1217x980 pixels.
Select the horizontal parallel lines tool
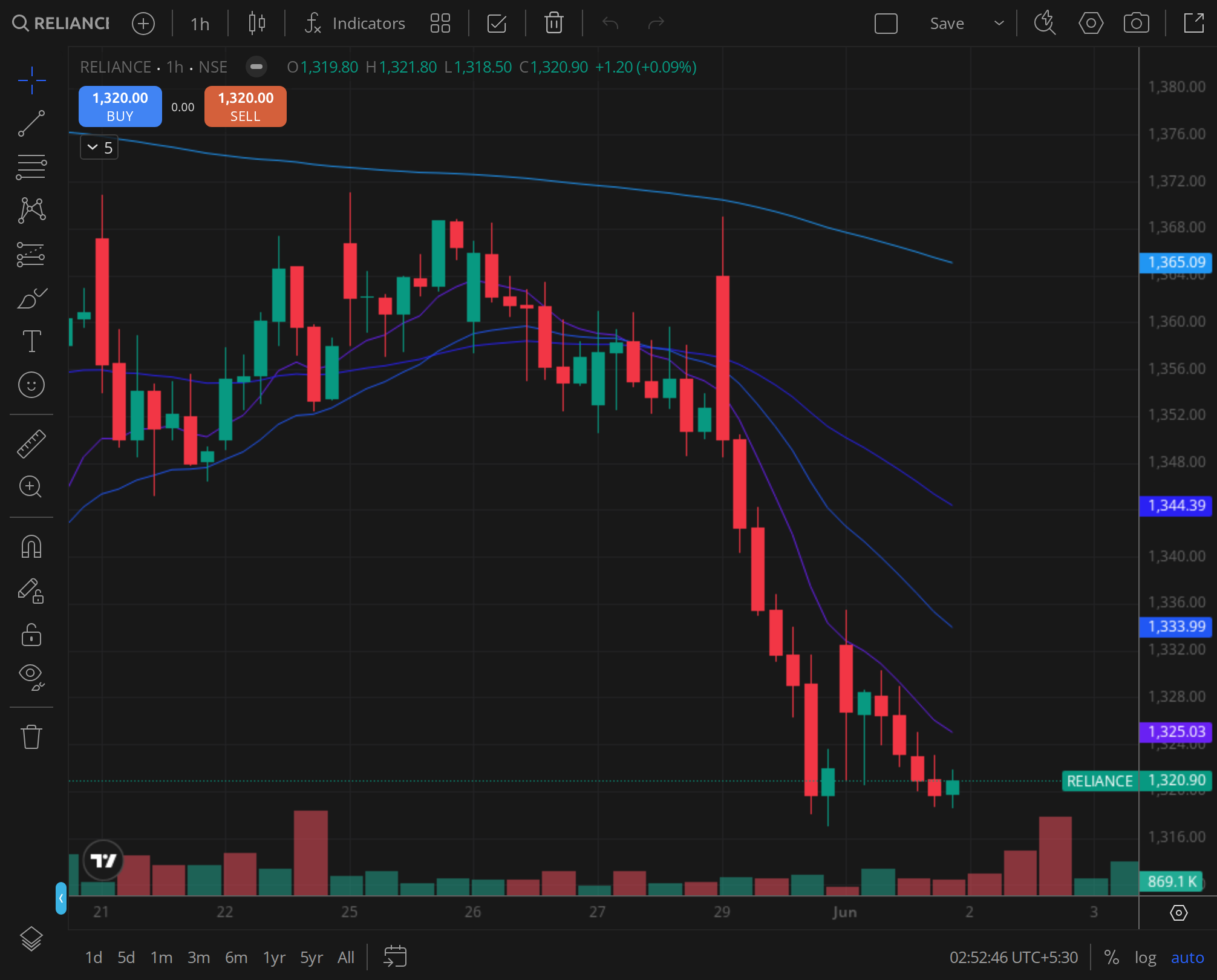(x=31, y=167)
